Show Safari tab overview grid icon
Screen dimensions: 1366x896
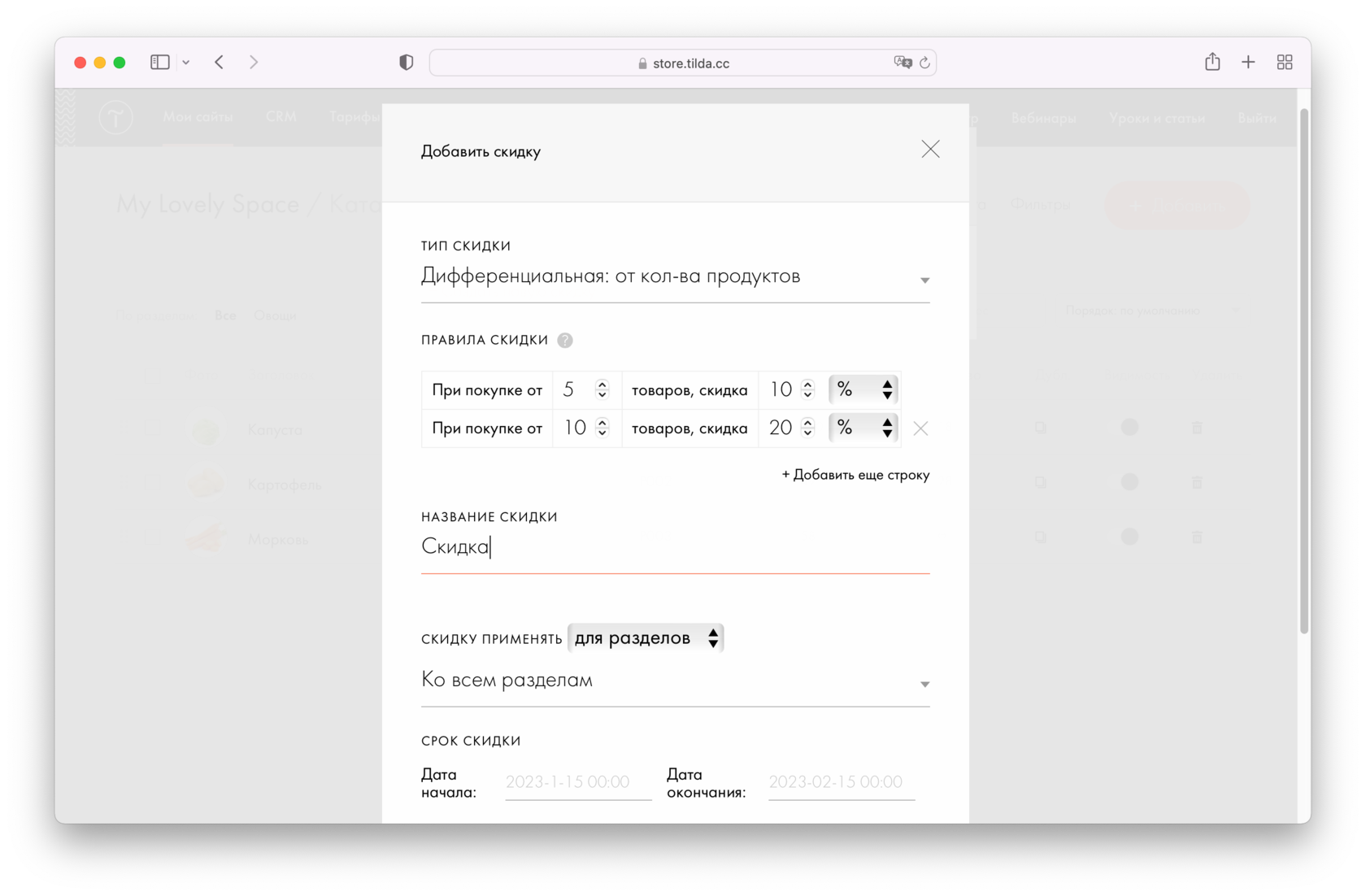(x=1285, y=63)
